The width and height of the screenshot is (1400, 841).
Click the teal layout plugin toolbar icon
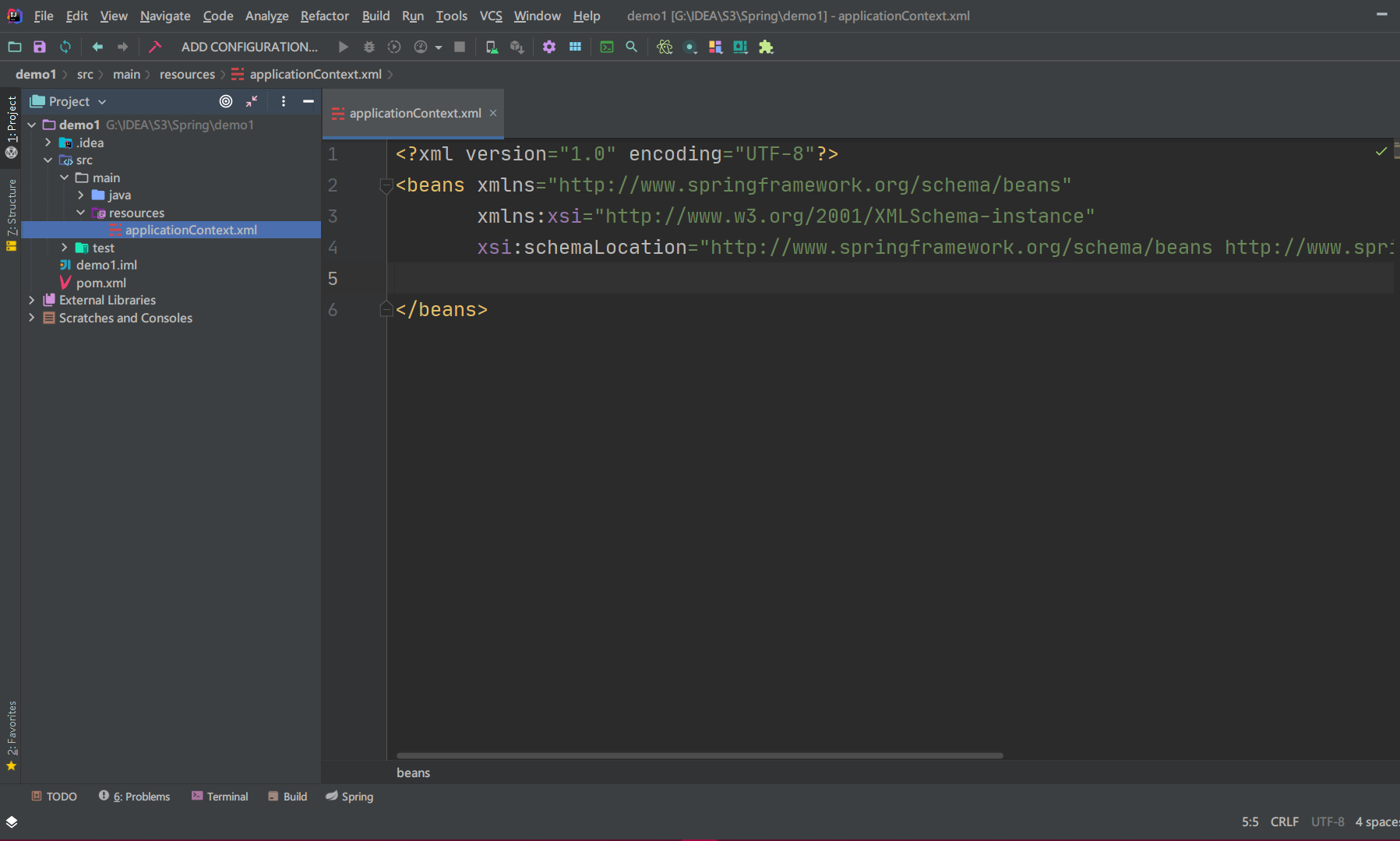(740, 47)
